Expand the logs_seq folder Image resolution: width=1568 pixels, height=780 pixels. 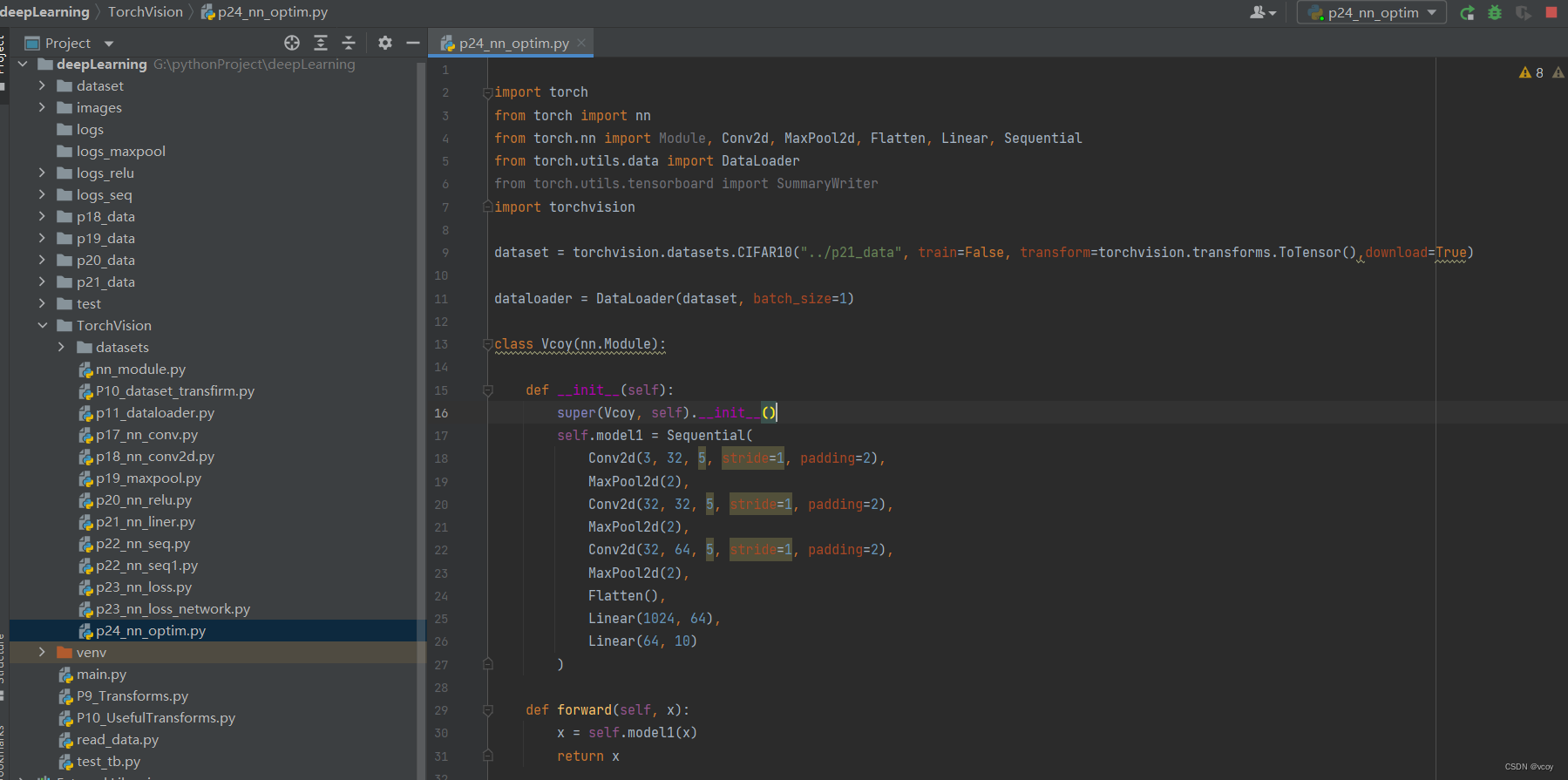(42, 194)
